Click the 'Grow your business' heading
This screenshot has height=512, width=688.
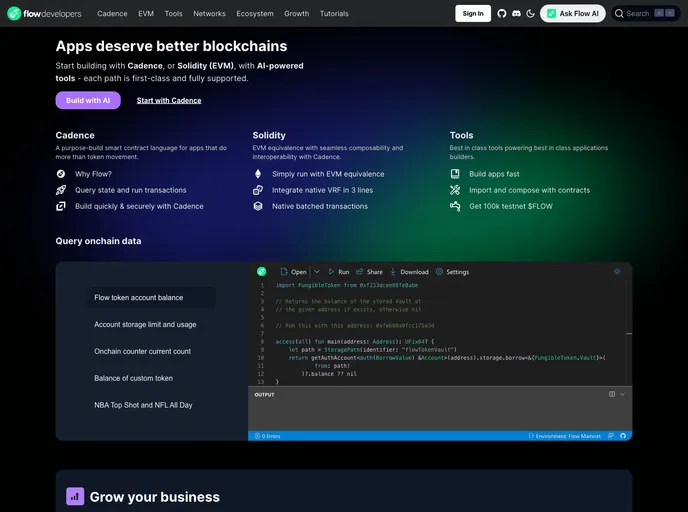coord(154,497)
